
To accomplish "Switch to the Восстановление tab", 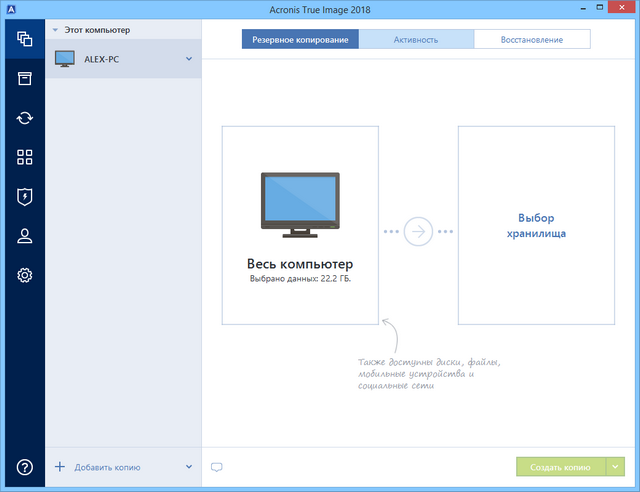I will (532, 39).
